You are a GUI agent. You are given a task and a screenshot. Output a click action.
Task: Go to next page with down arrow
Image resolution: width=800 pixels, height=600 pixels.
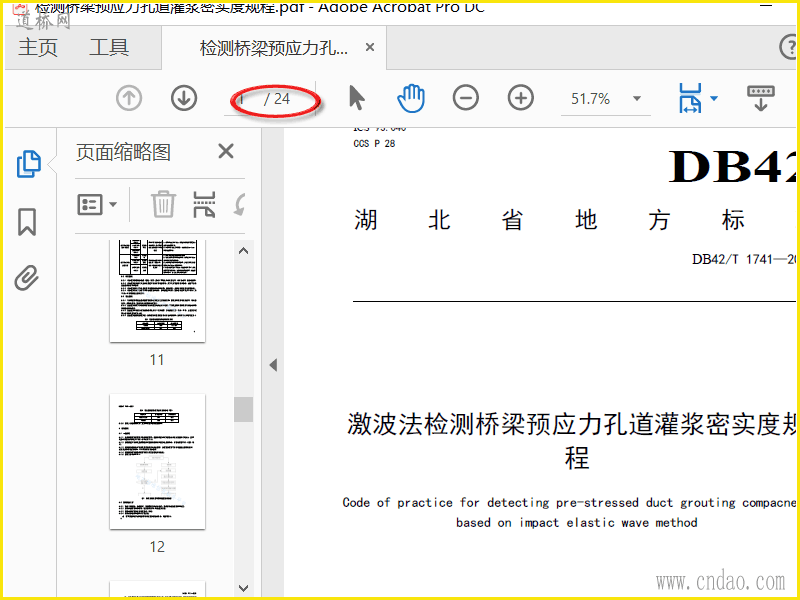184,98
